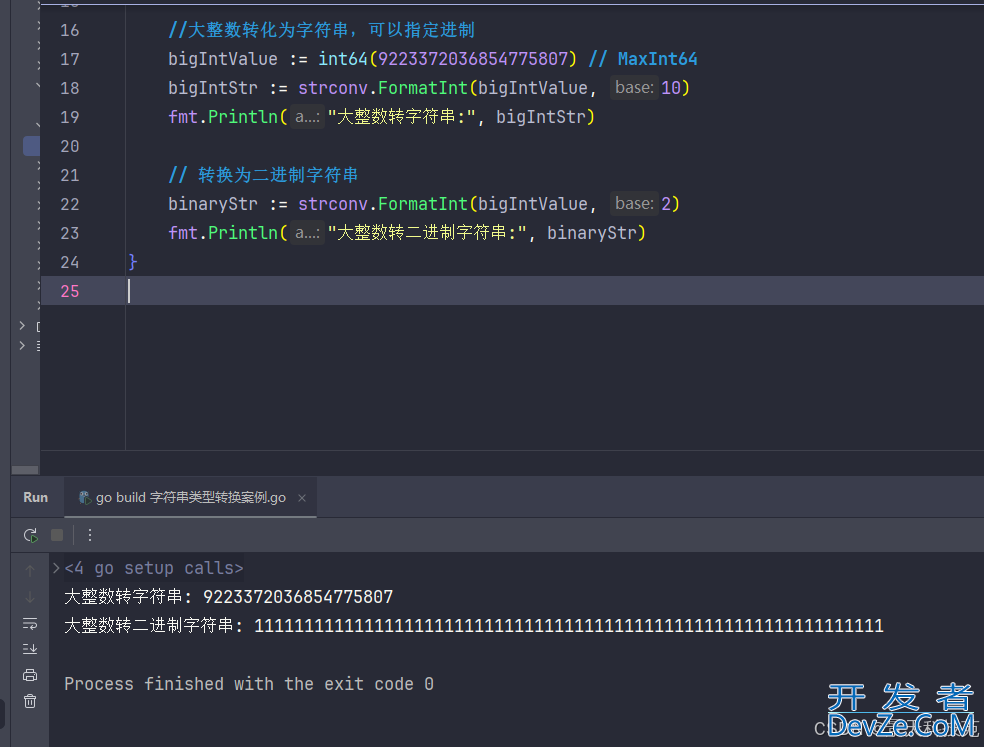Clear all console output with trash
Viewport: 984px width, 747px height.
click(29, 701)
